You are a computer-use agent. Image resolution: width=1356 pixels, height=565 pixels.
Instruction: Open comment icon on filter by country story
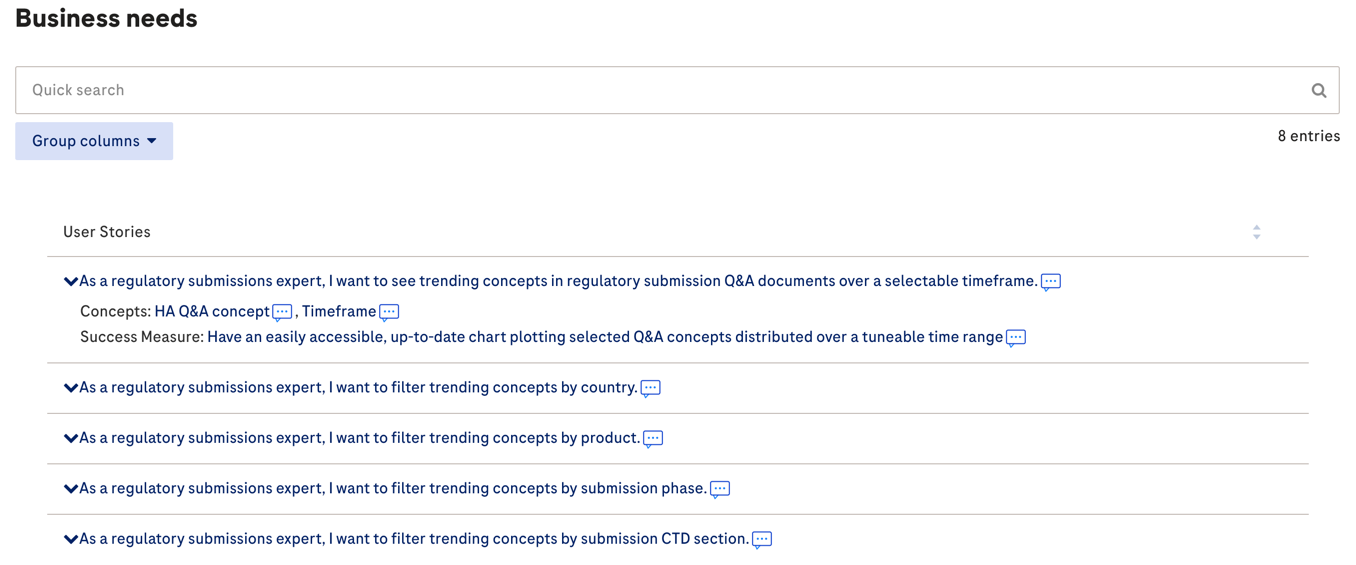[x=650, y=388]
